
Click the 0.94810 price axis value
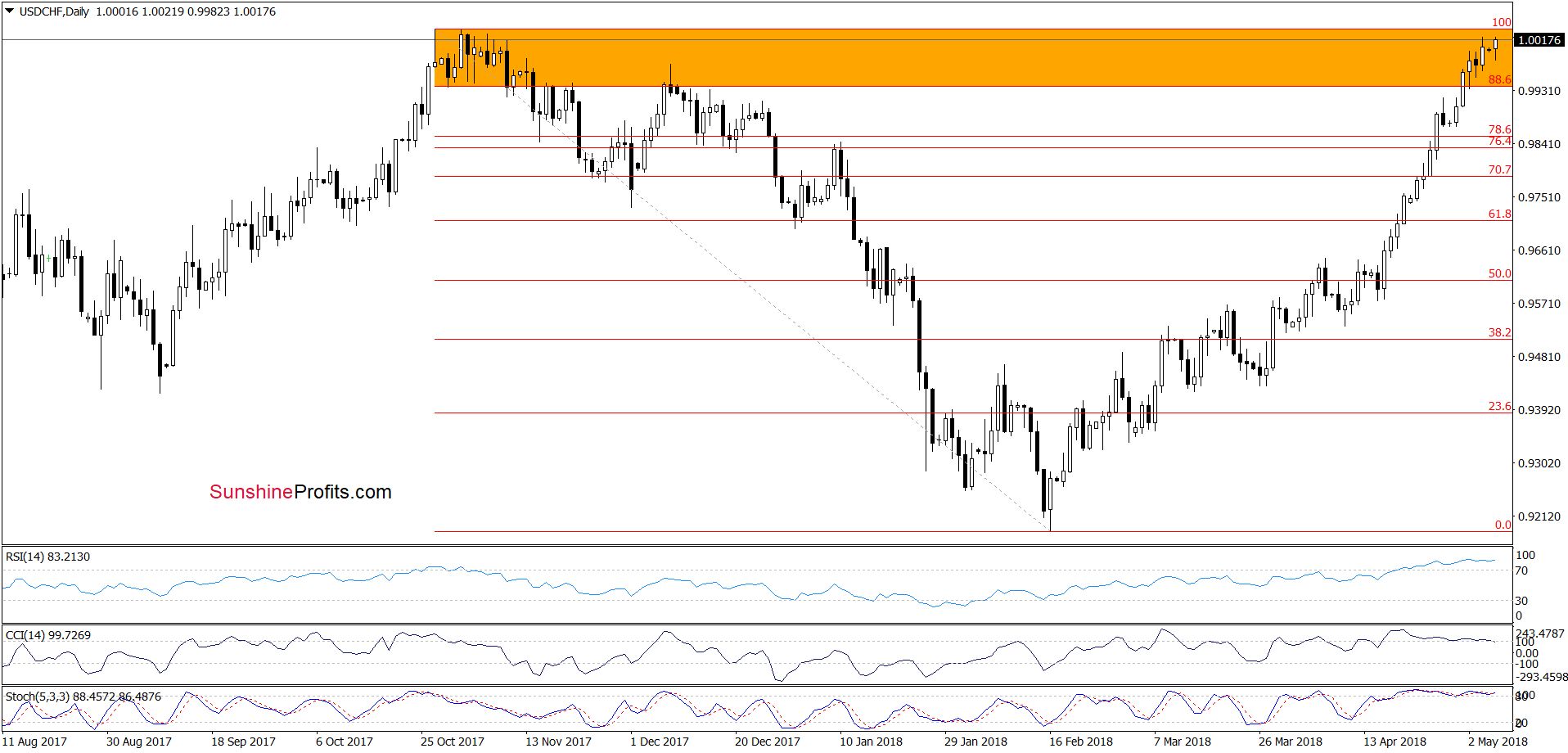pos(1539,357)
